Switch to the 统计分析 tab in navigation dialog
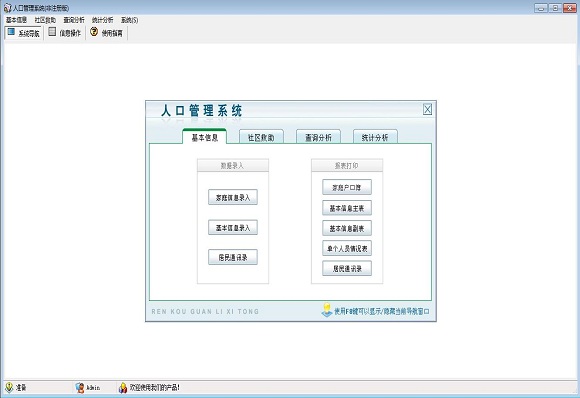 pos(375,137)
